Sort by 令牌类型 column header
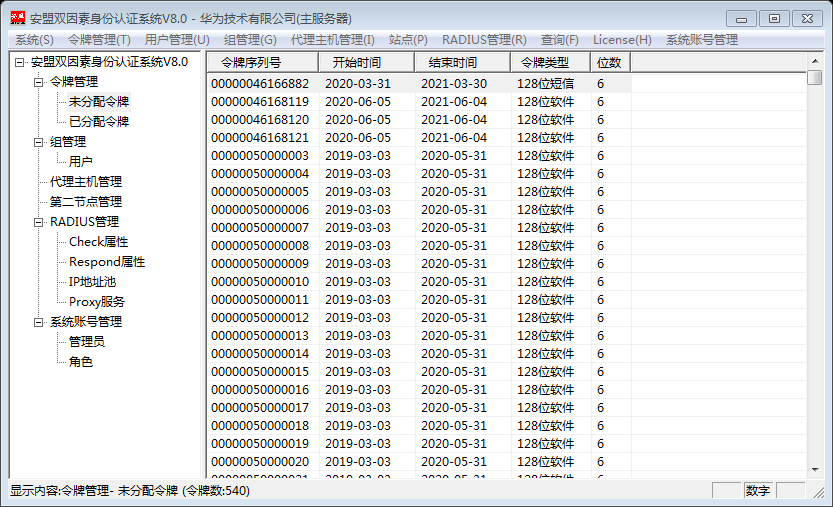The width and height of the screenshot is (833, 507). tap(551, 63)
